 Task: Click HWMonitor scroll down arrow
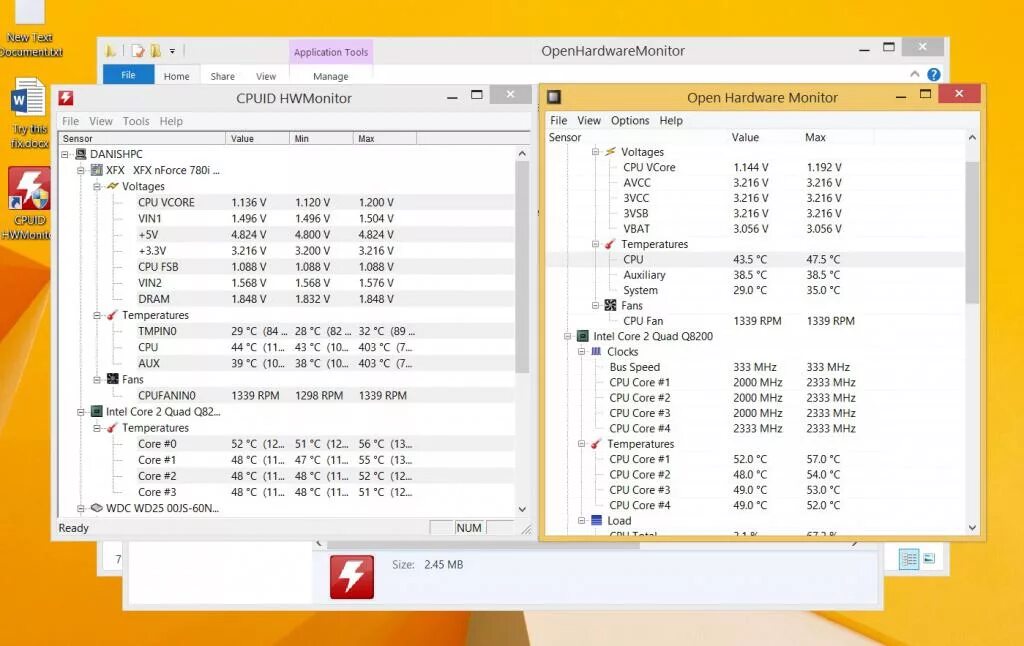coord(522,509)
